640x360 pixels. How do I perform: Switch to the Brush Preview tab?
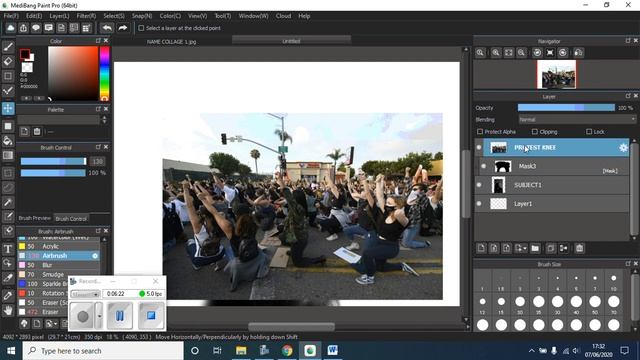pyautogui.click(x=34, y=218)
